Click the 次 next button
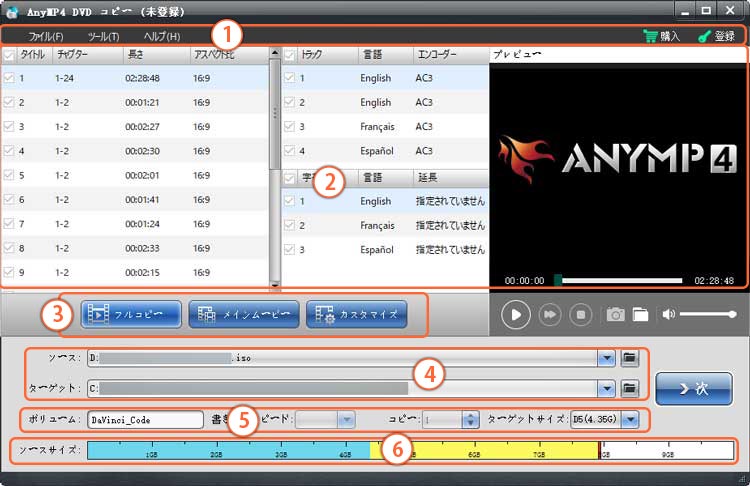 point(694,388)
